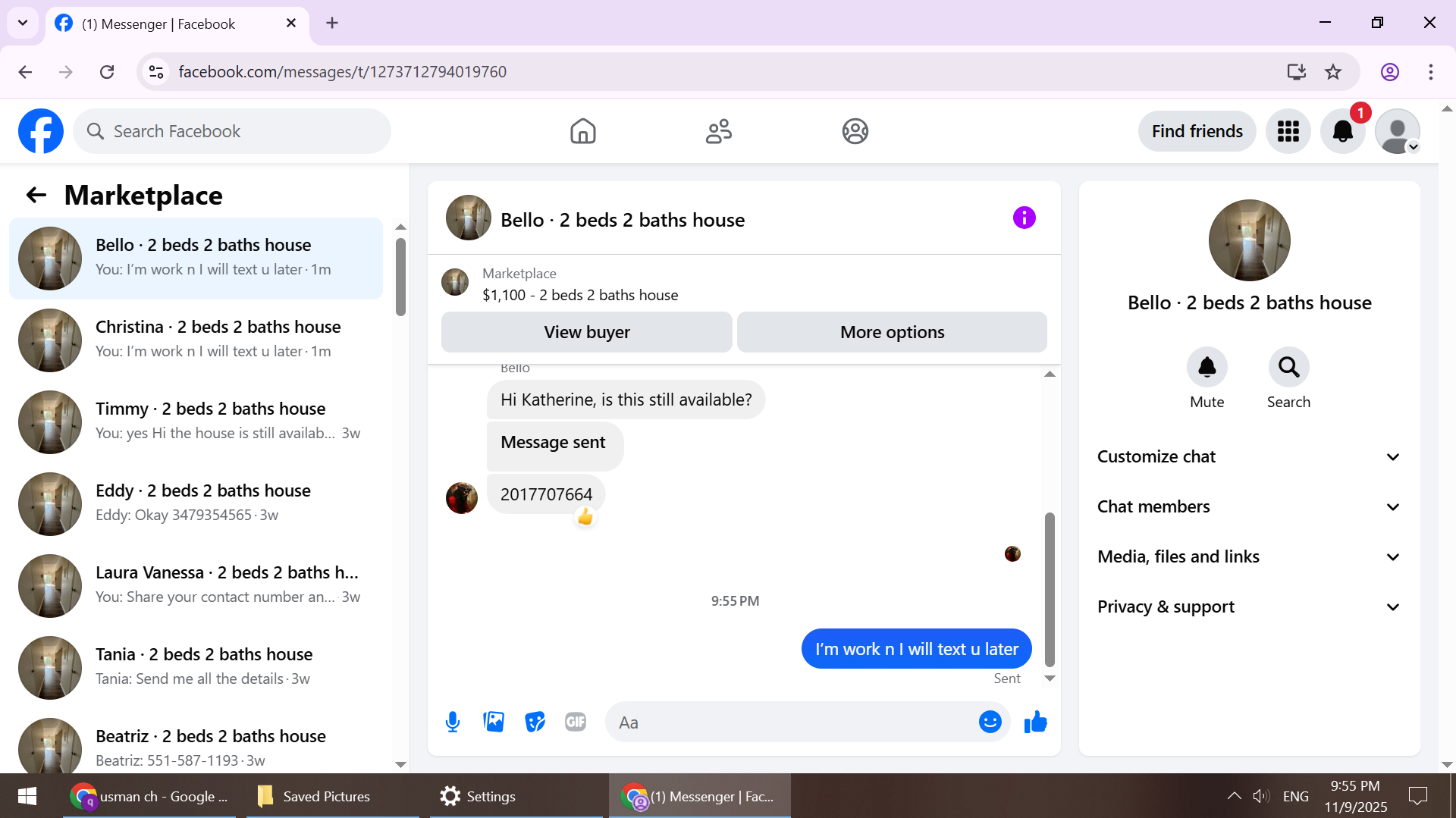The width and height of the screenshot is (1456, 818).
Task: Expand the Customize chat section
Action: [1249, 456]
